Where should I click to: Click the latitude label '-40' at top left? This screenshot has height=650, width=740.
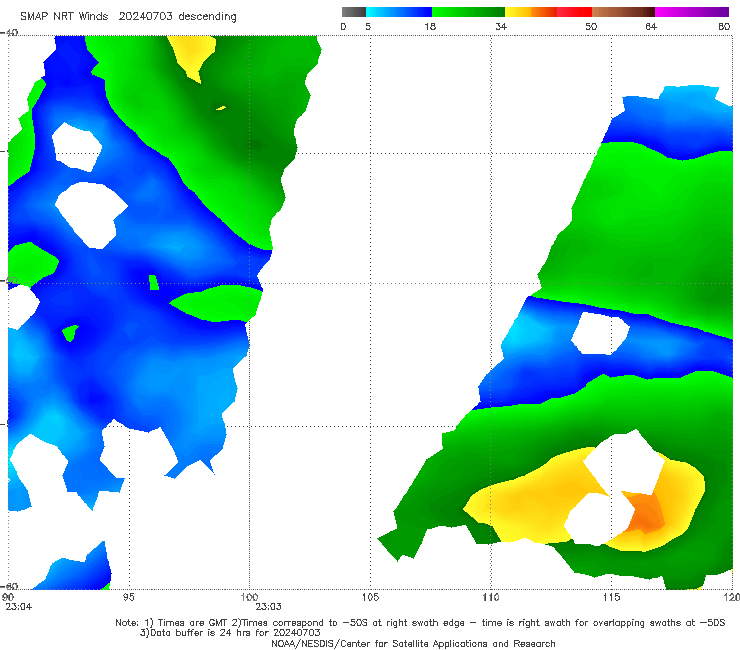9,33
